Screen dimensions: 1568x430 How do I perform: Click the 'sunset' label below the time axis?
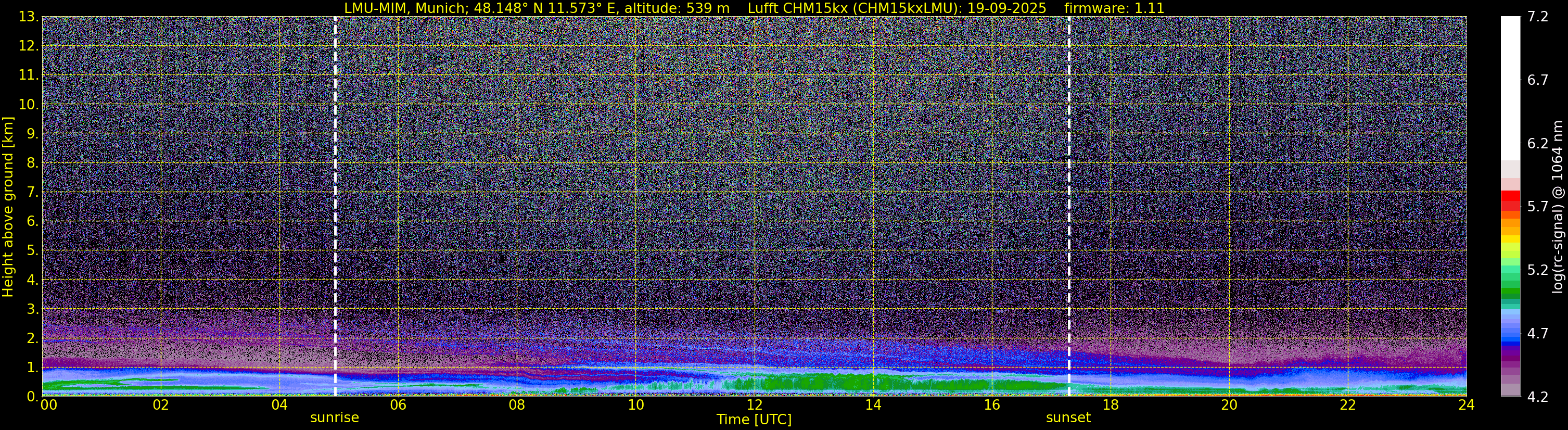tap(1068, 418)
